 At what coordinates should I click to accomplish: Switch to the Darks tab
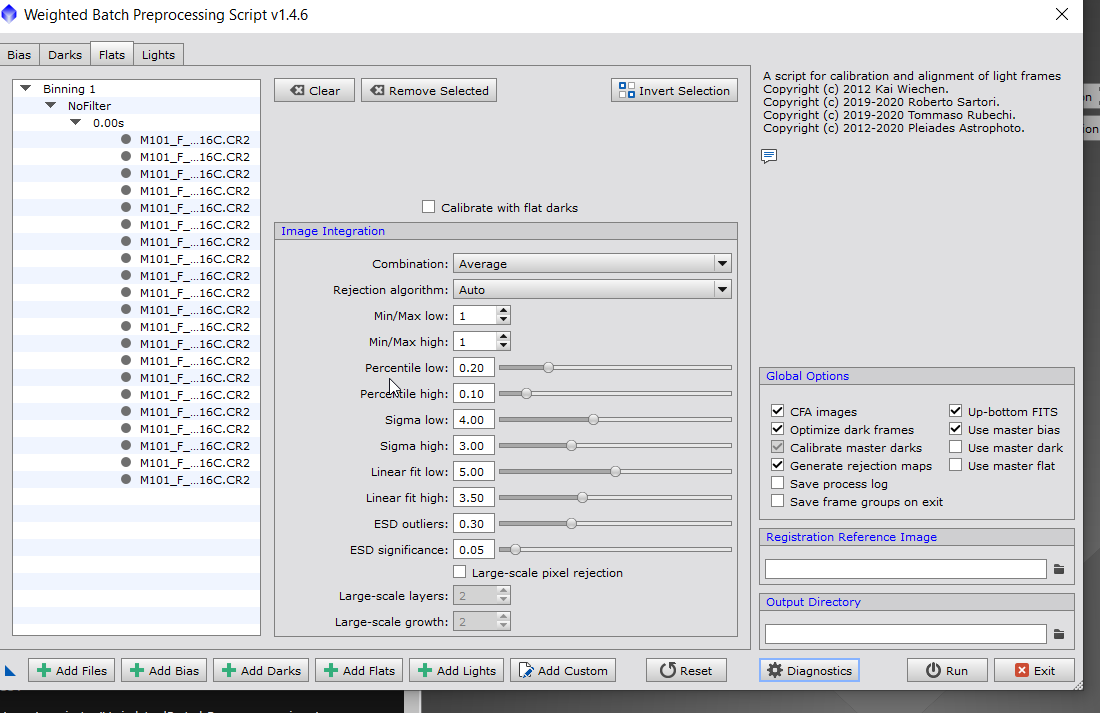pos(65,55)
